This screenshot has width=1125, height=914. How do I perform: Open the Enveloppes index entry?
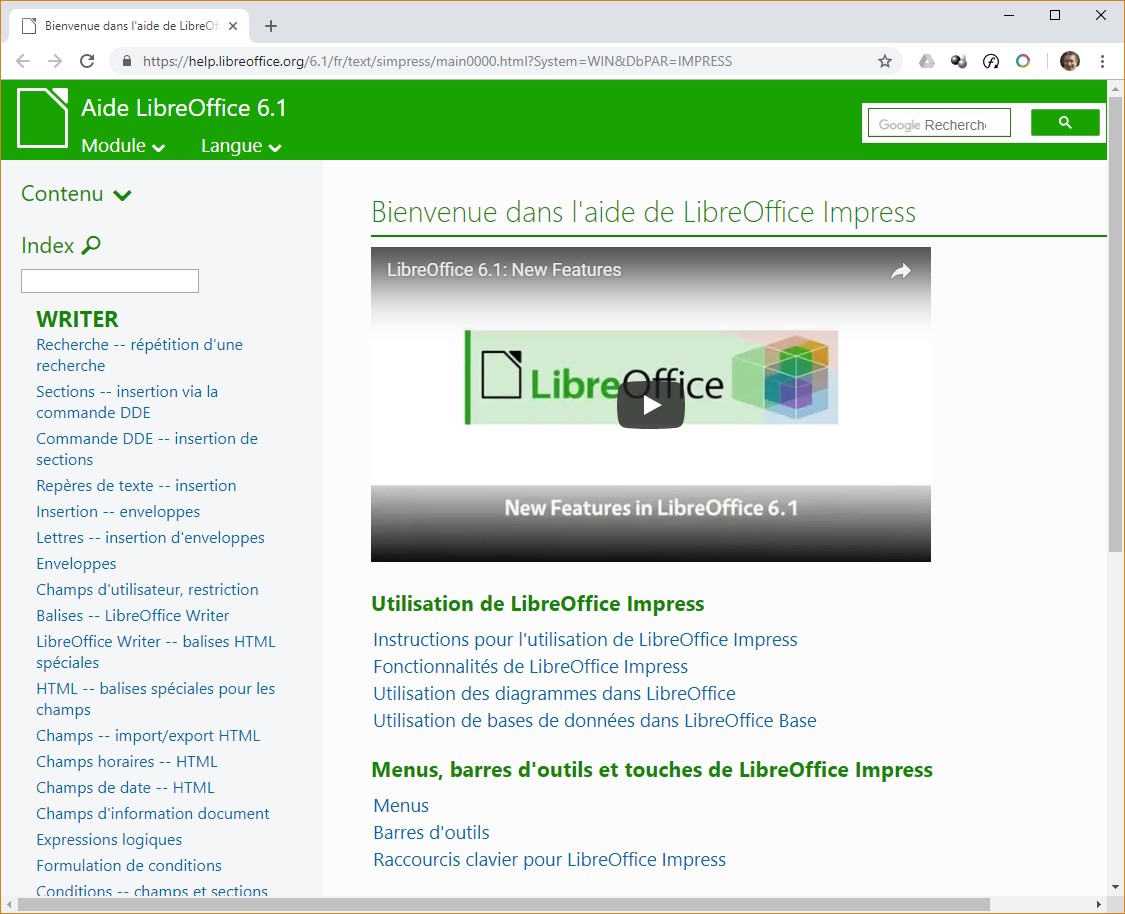click(76, 564)
